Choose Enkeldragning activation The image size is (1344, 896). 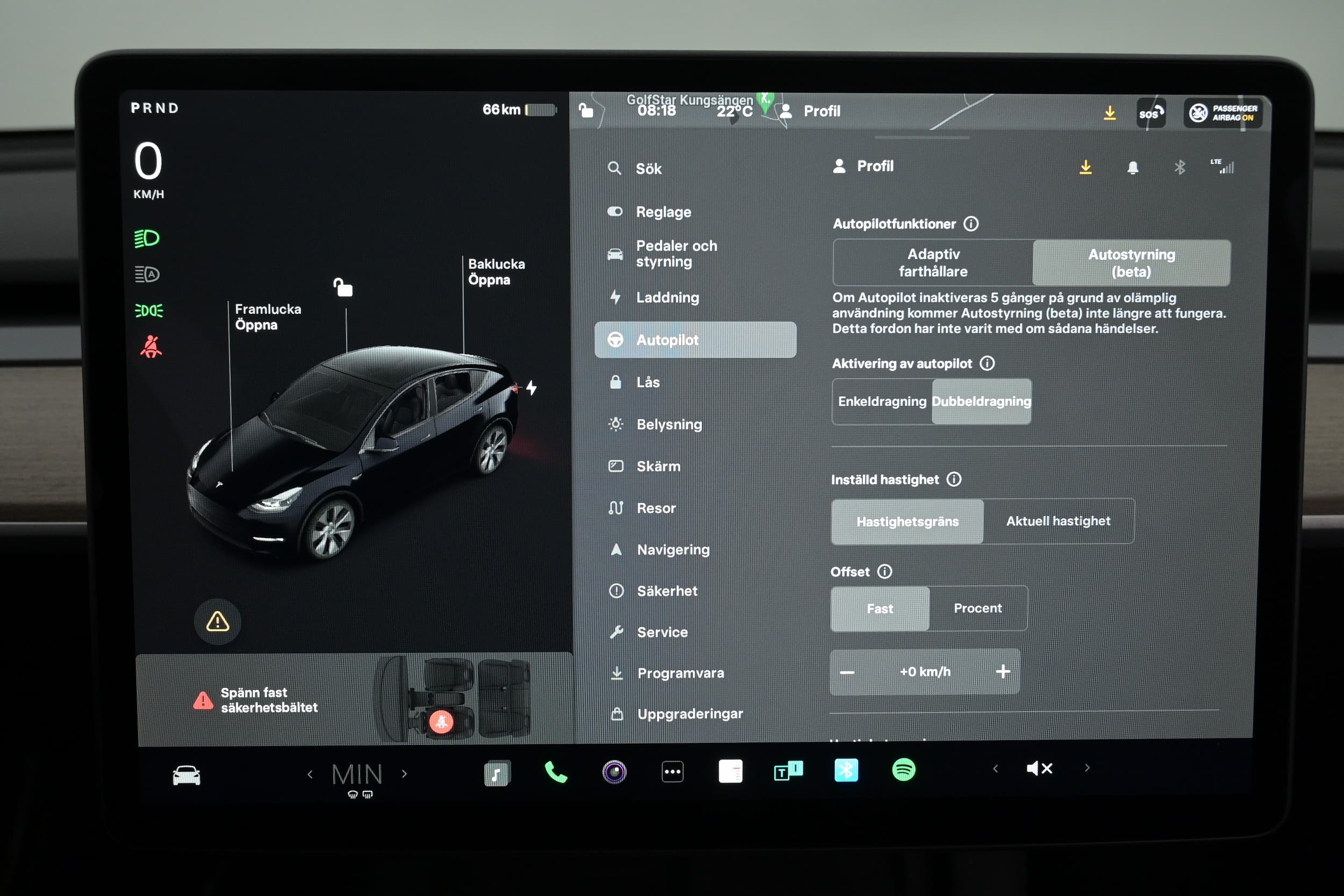point(882,401)
